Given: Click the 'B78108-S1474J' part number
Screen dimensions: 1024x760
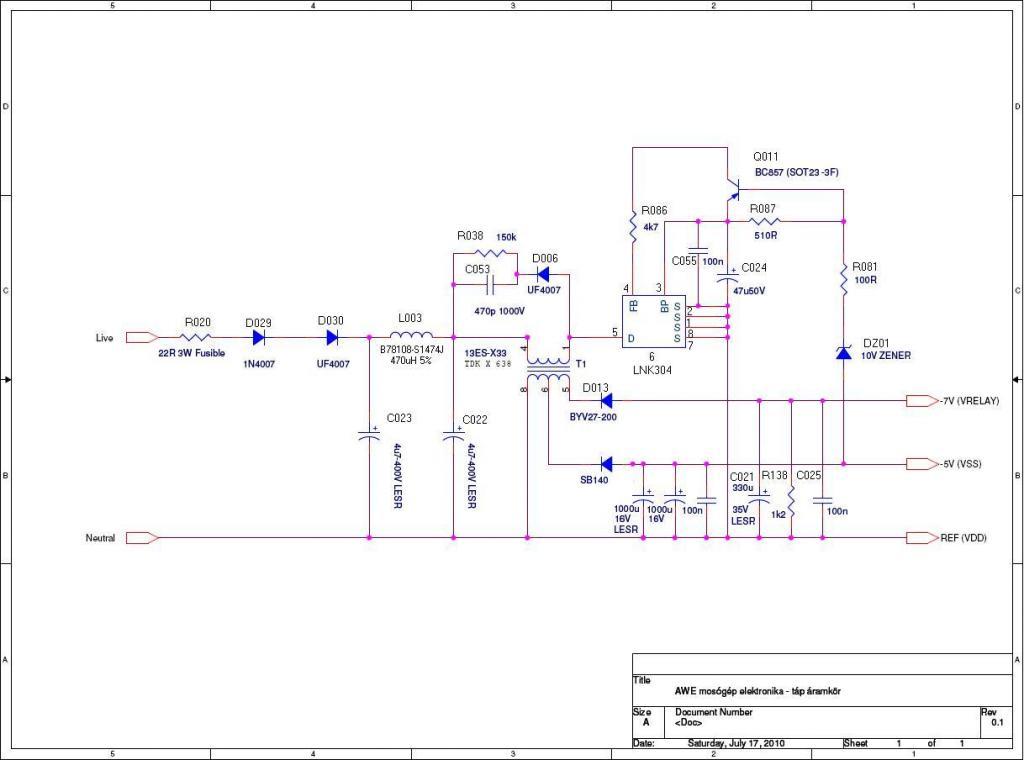Looking at the screenshot, I should tap(411, 350).
